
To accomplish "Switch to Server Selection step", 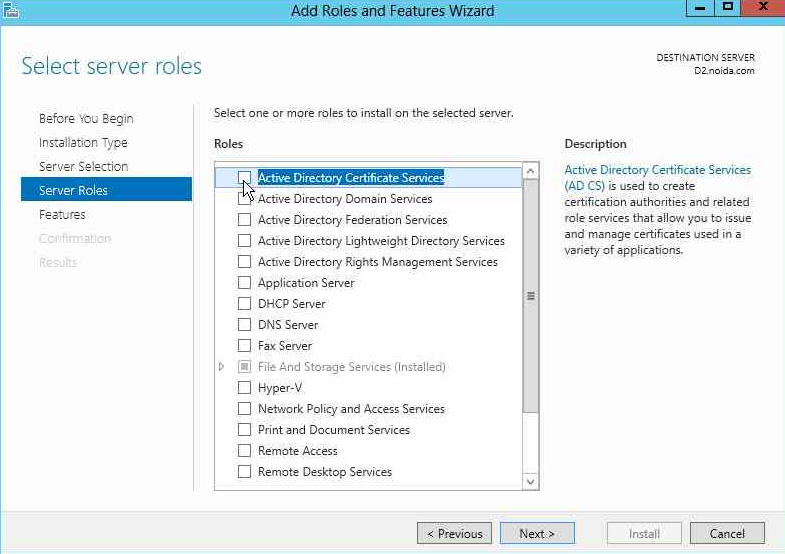I will tap(84, 167).
